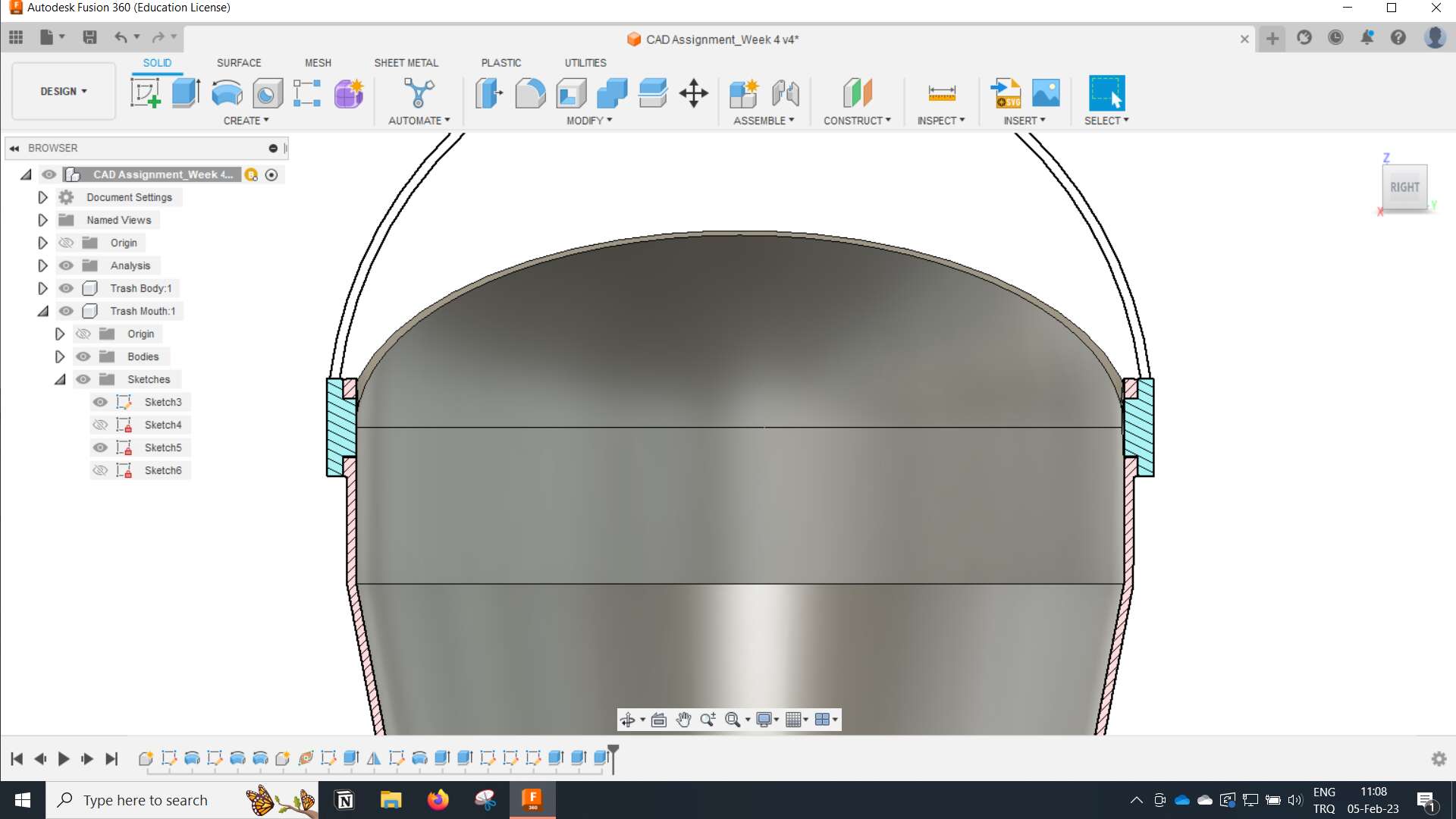Select the New Component tool
The image size is (1456, 819).
[744, 93]
